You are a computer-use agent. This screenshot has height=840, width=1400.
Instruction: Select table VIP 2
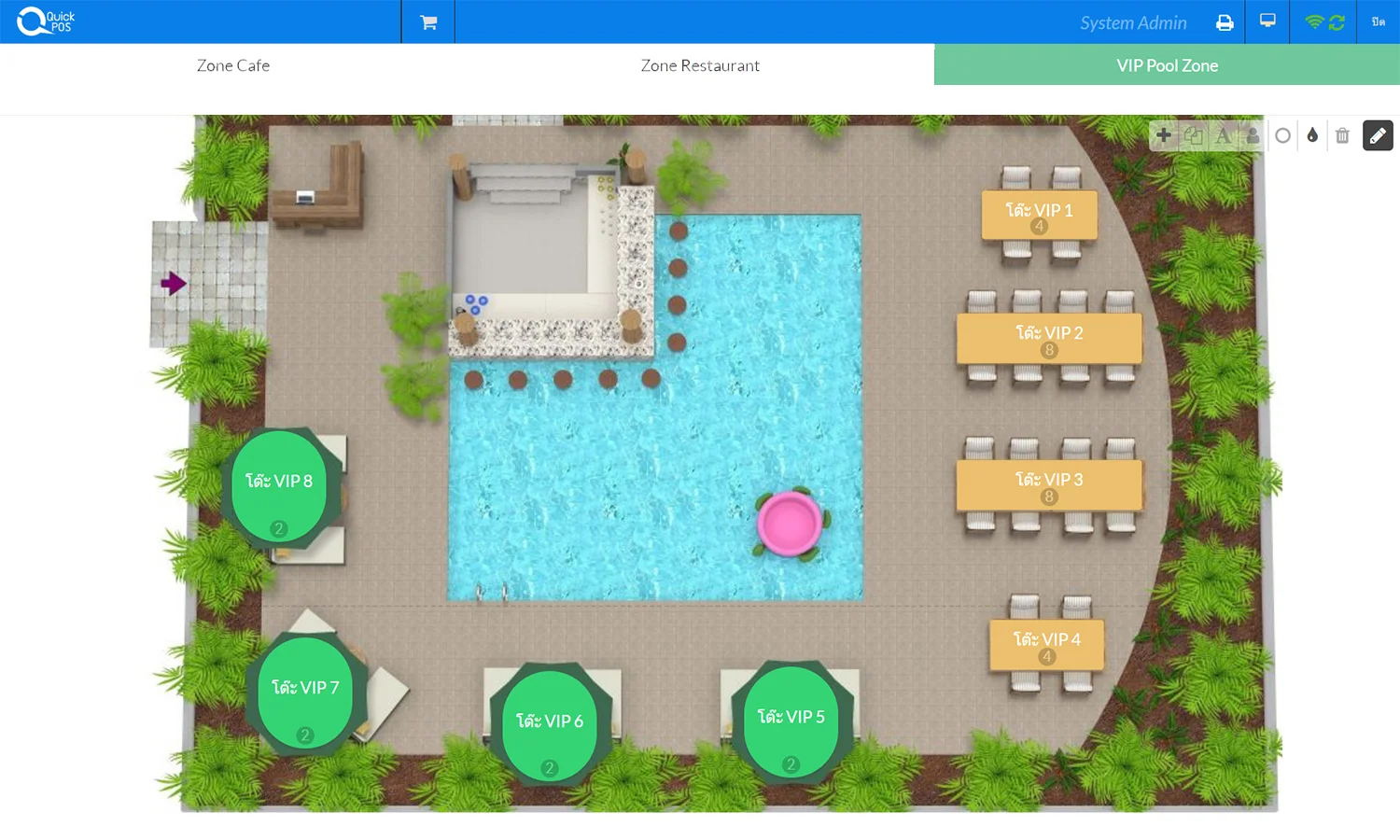tap(1049, 337)
